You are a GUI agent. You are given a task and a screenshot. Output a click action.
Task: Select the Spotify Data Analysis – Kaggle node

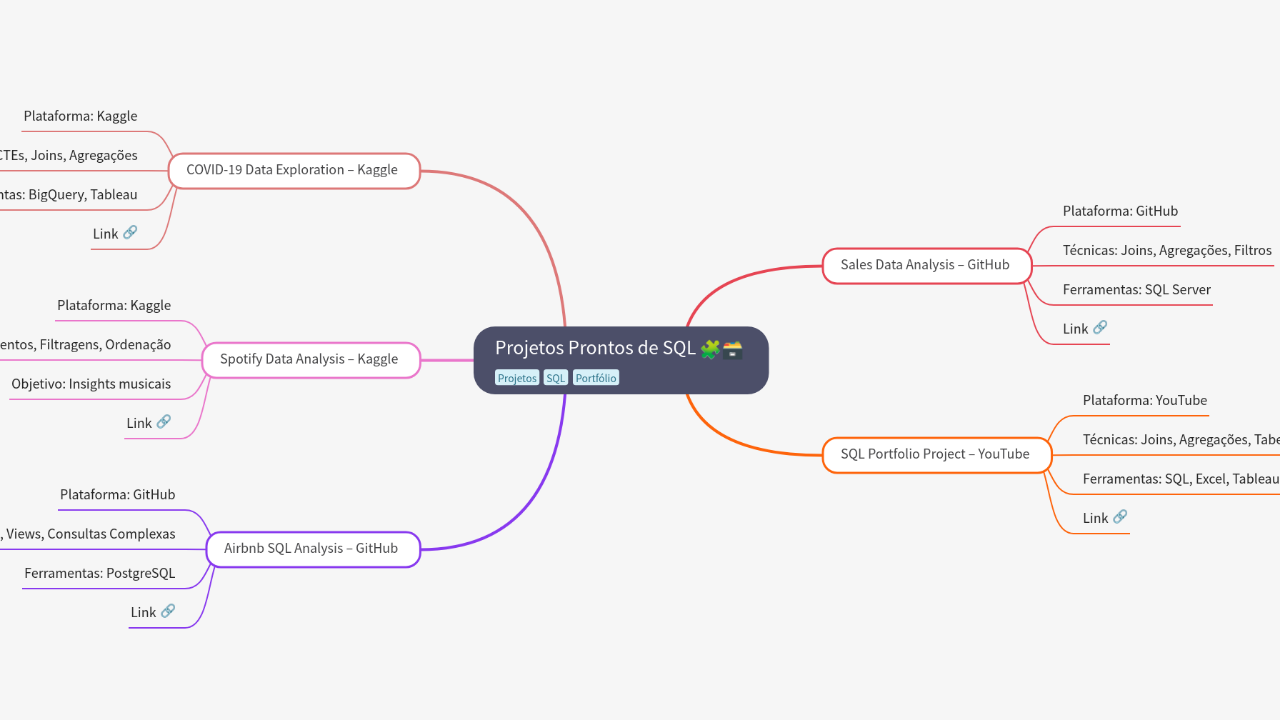click(309, 359)
